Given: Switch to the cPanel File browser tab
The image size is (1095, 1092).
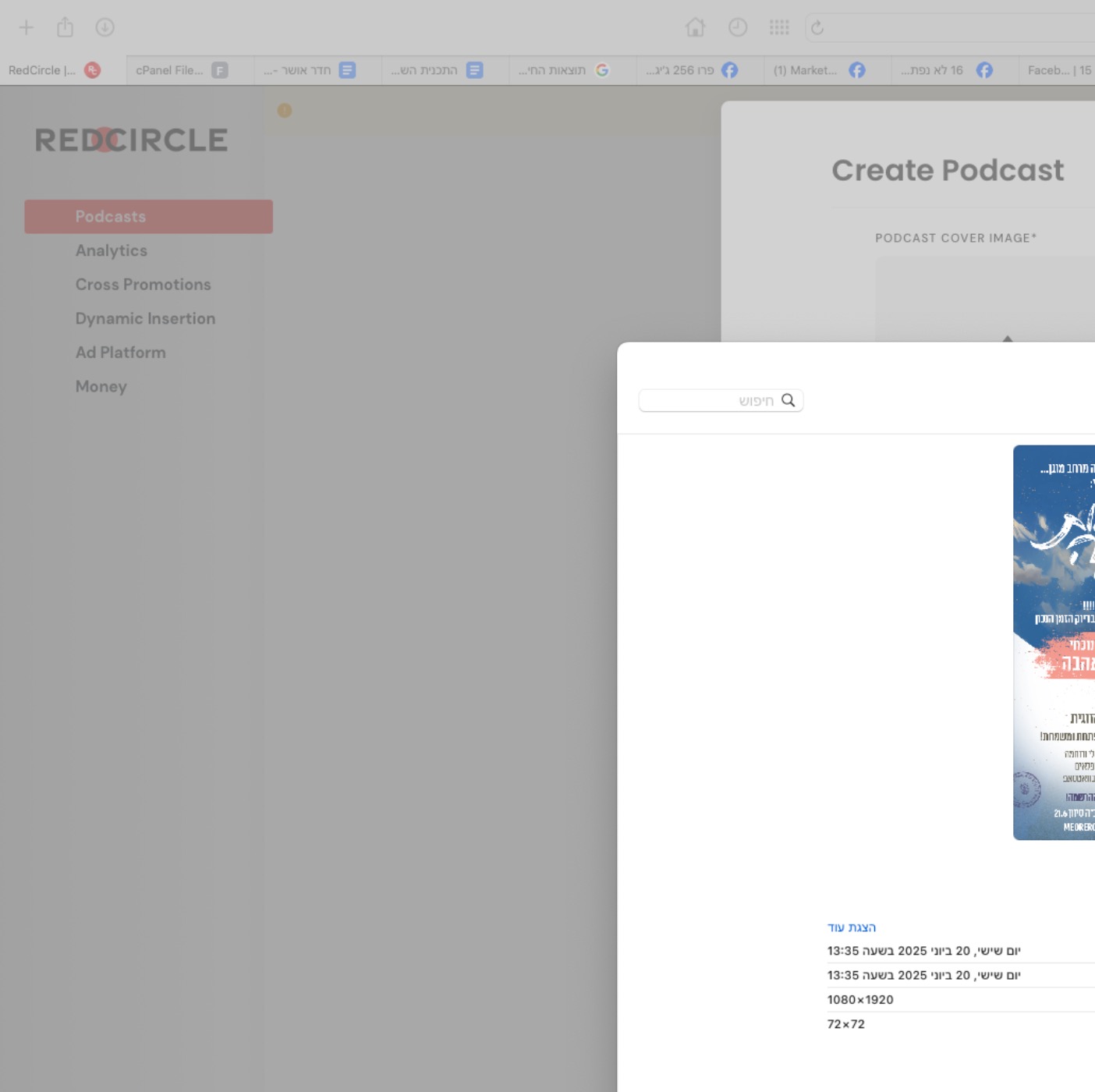Looking at the screenshot, I should coord(182,70).
